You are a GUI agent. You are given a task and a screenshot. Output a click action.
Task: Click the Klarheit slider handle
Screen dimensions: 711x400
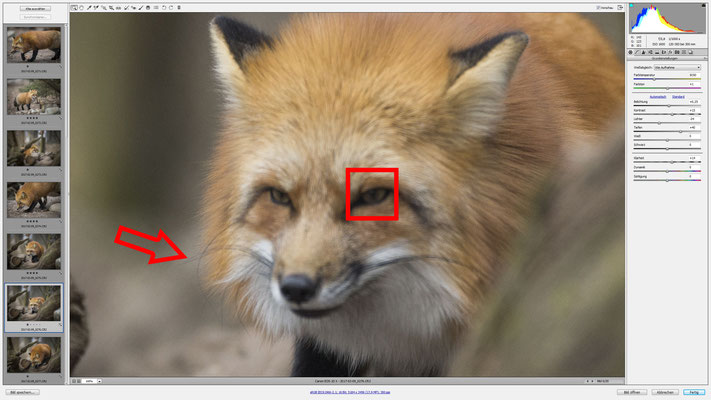coord(672,162)
